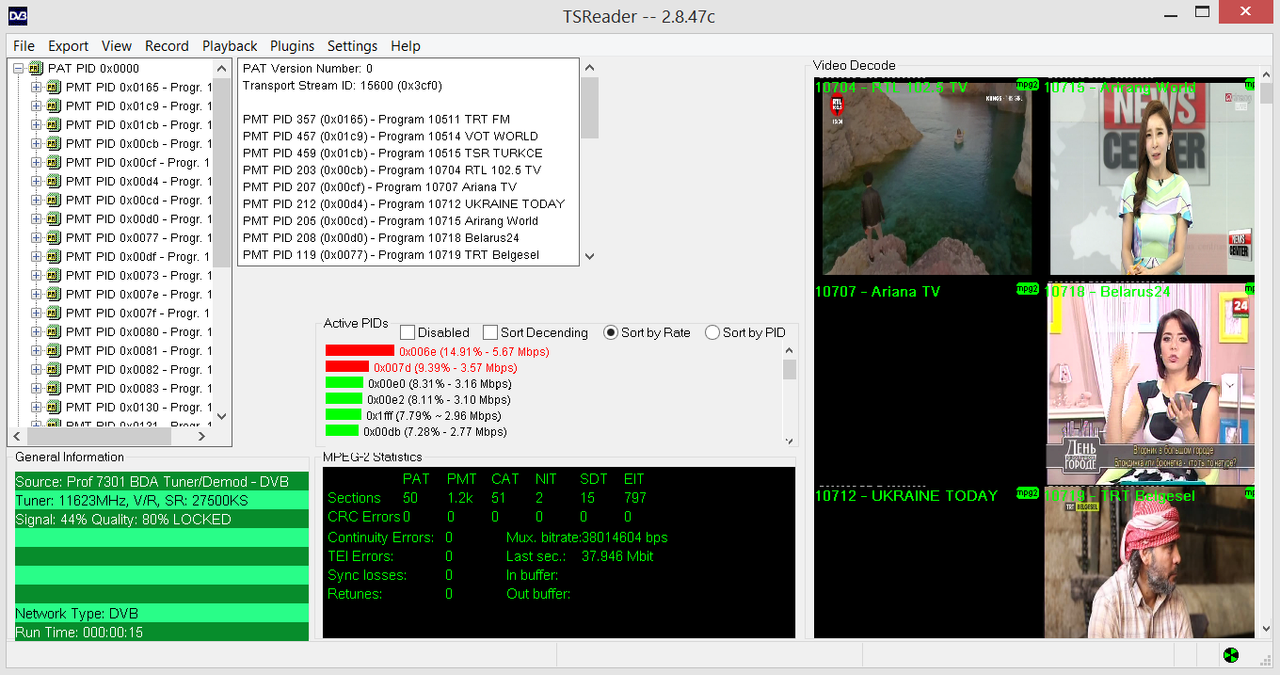
Task: Expand the PMT PID 0x01cb tree node
Action: 36,125
